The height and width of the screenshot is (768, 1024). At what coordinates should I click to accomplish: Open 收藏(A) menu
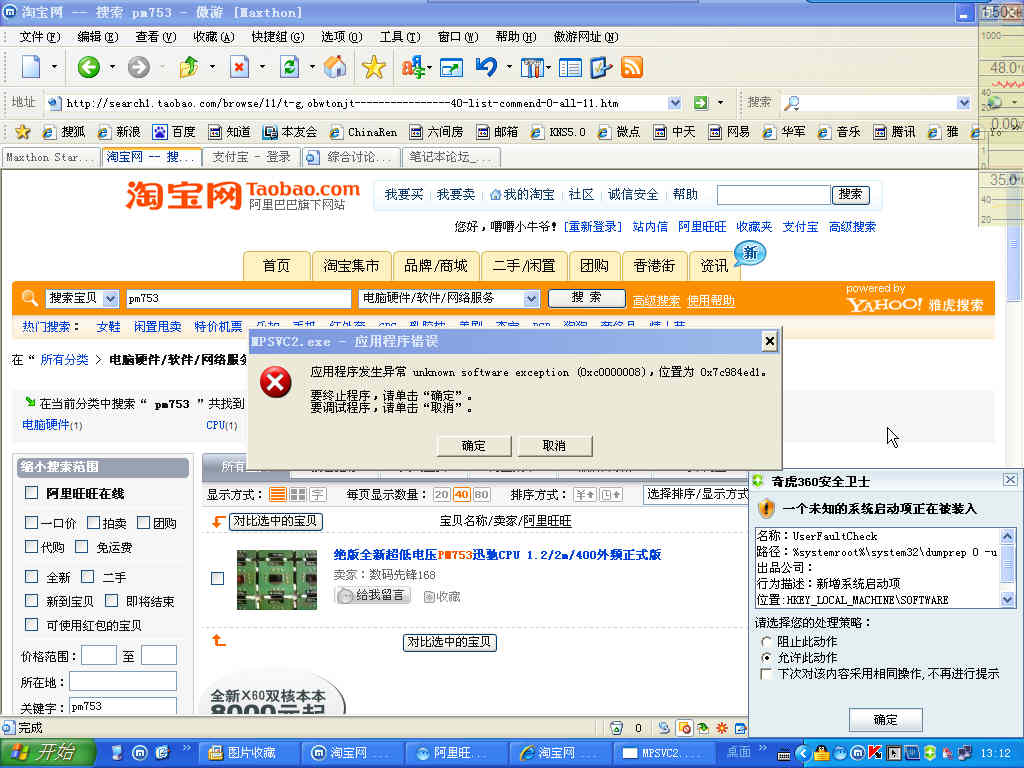pos(214,37)
